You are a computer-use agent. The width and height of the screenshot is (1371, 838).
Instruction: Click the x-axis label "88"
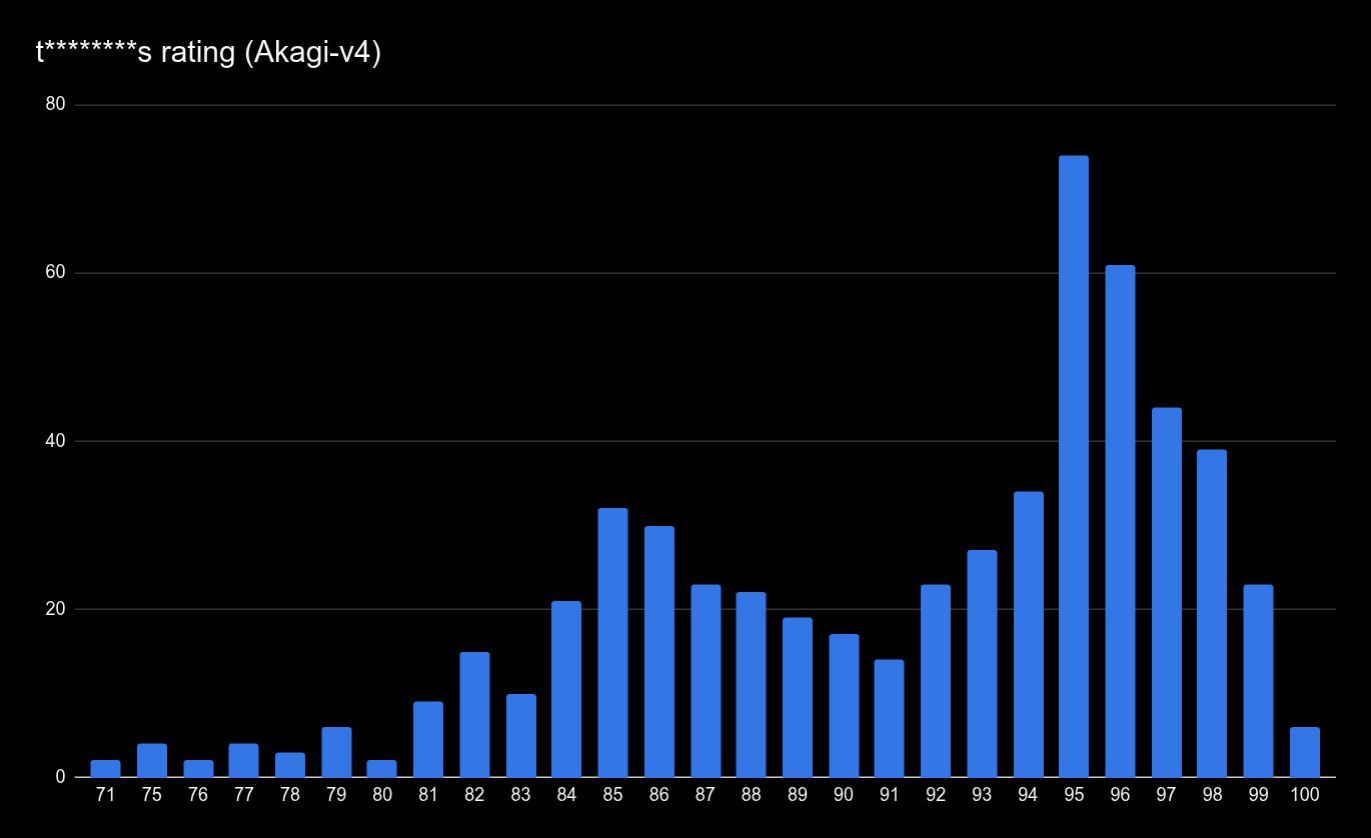point(751,796)
